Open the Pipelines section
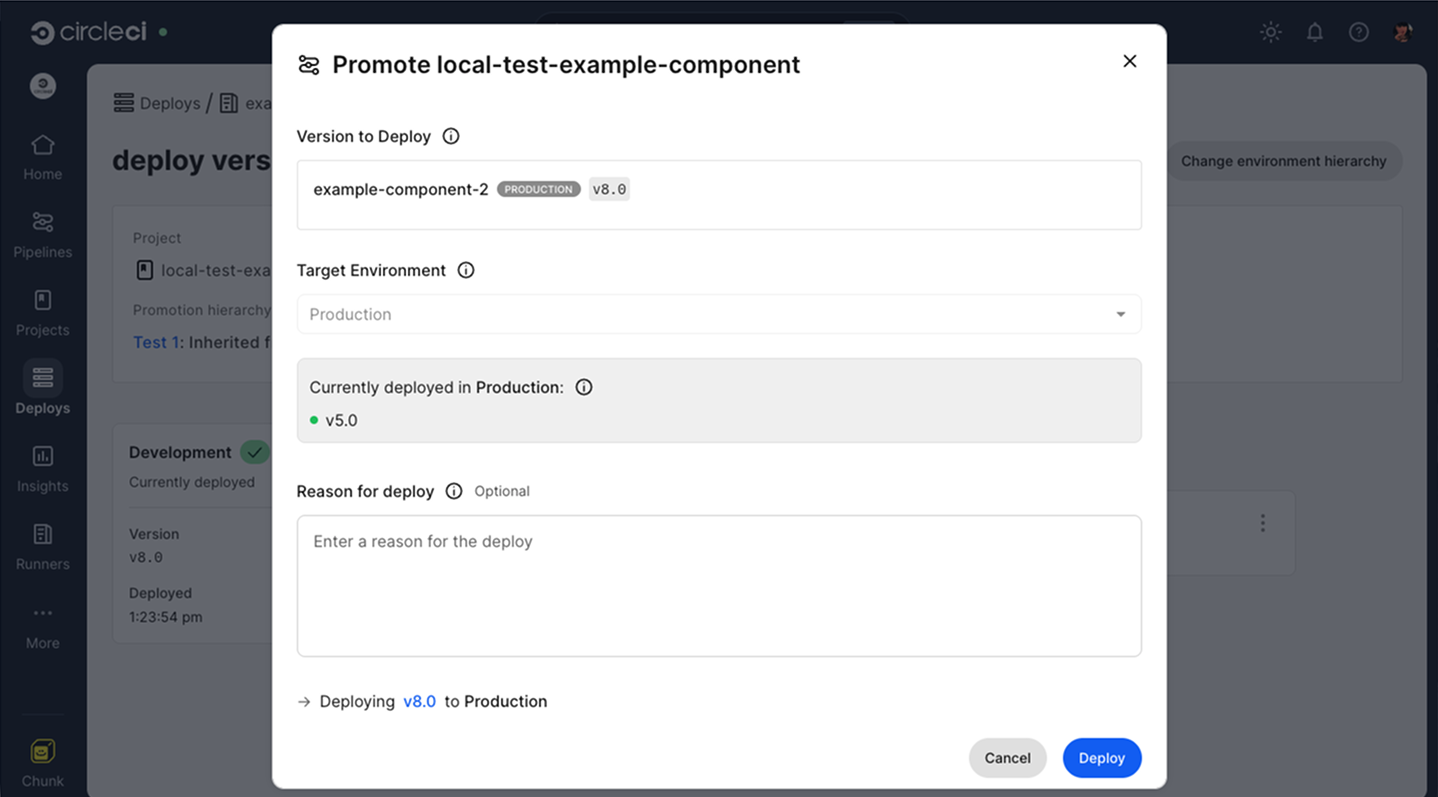Image resolution: width=1438 pixels, height=797 pixels. point(42,233)
